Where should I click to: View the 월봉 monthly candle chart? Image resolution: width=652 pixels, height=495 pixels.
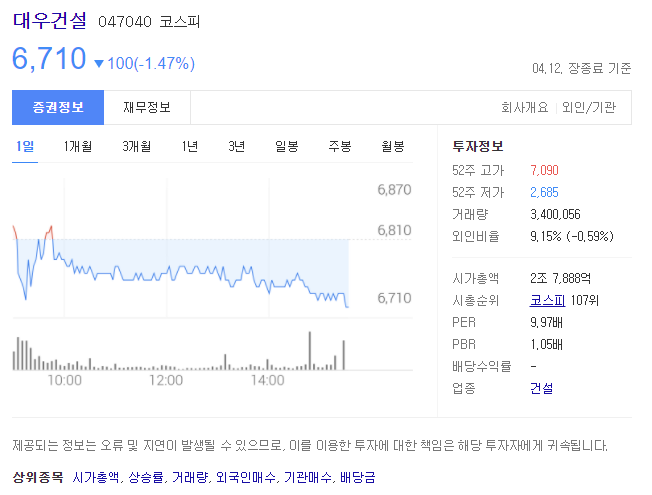coord(393,146)
